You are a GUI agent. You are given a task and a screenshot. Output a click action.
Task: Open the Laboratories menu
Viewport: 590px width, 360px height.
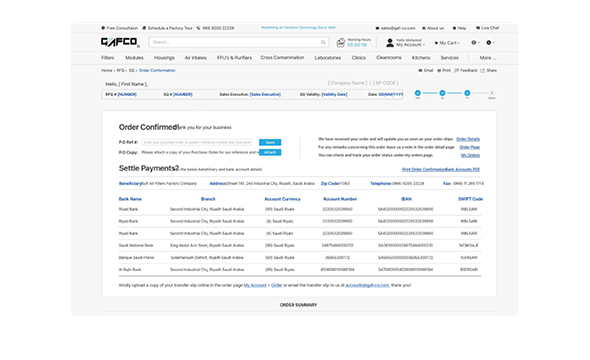coord(328,58)
